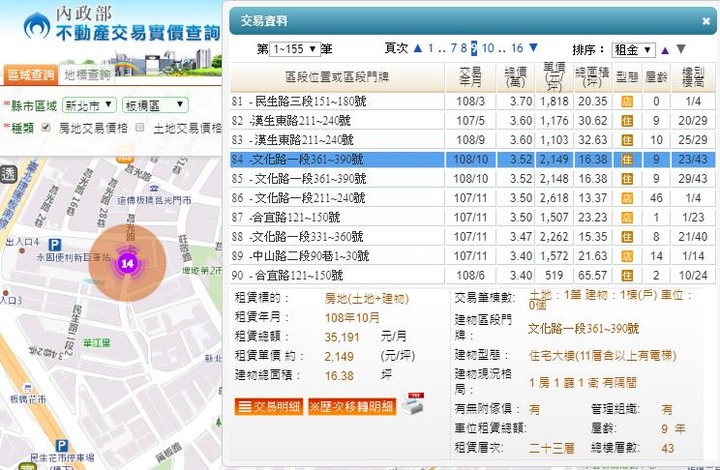This screenshot has height=470, width=720.
Task: Select row 90 合宜路121~150號
Action: 472,275
